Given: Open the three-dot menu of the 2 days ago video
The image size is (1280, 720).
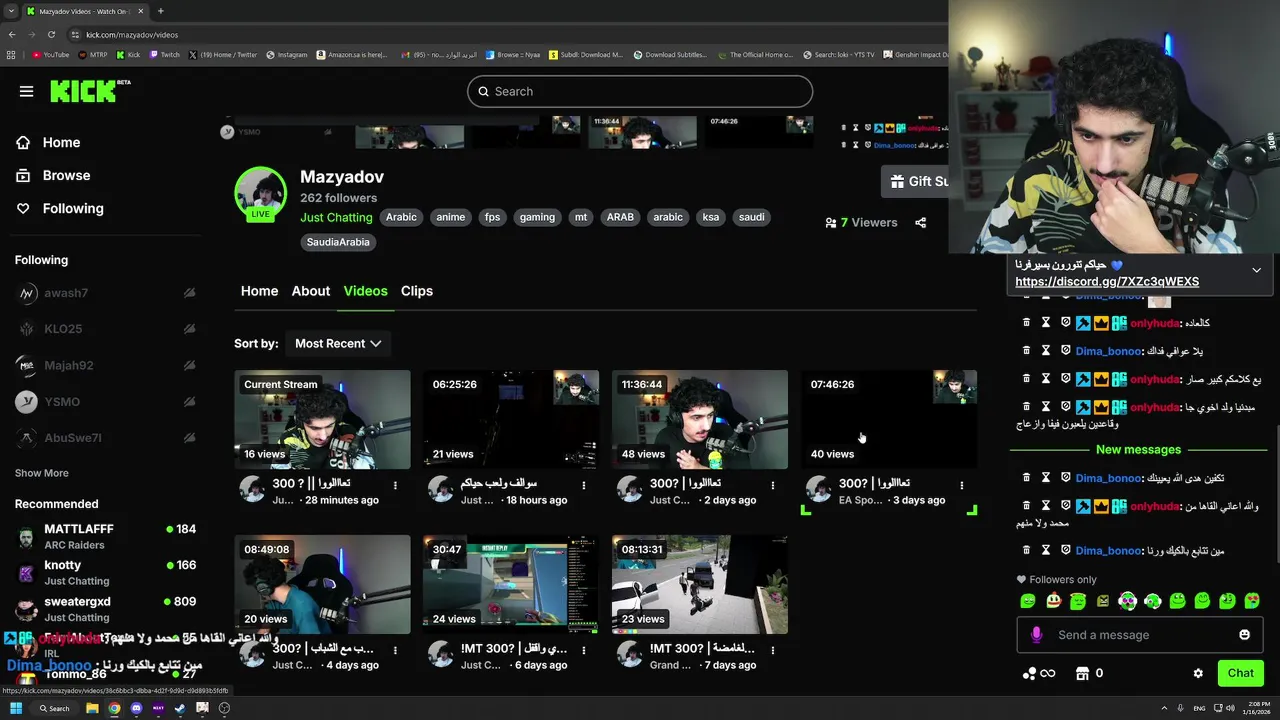Looking at the screenshot, I should [x=773, y=485].
